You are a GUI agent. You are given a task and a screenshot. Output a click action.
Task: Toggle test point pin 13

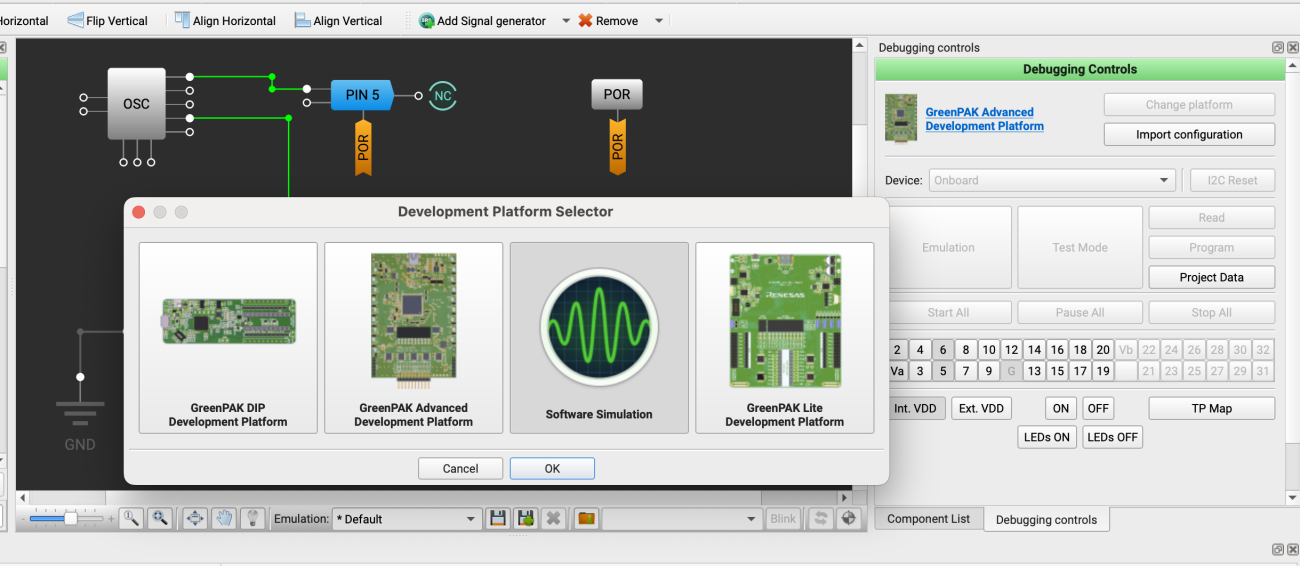(1033, 371)
